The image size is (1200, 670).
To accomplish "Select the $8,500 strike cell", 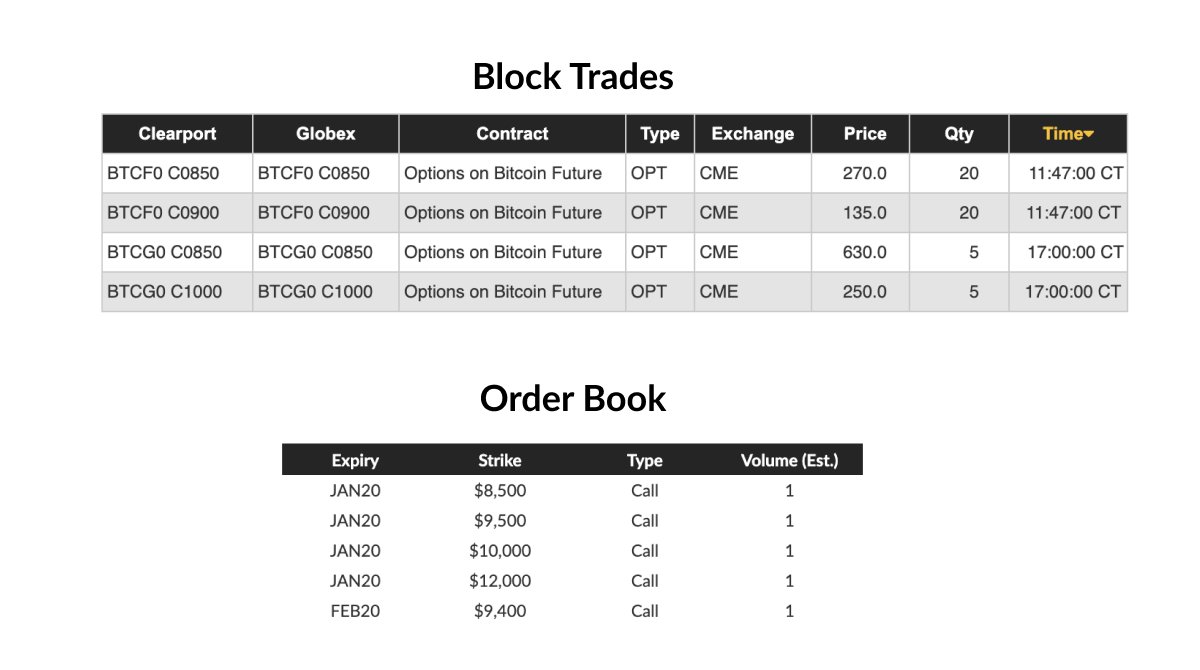I will pos(500,491).
